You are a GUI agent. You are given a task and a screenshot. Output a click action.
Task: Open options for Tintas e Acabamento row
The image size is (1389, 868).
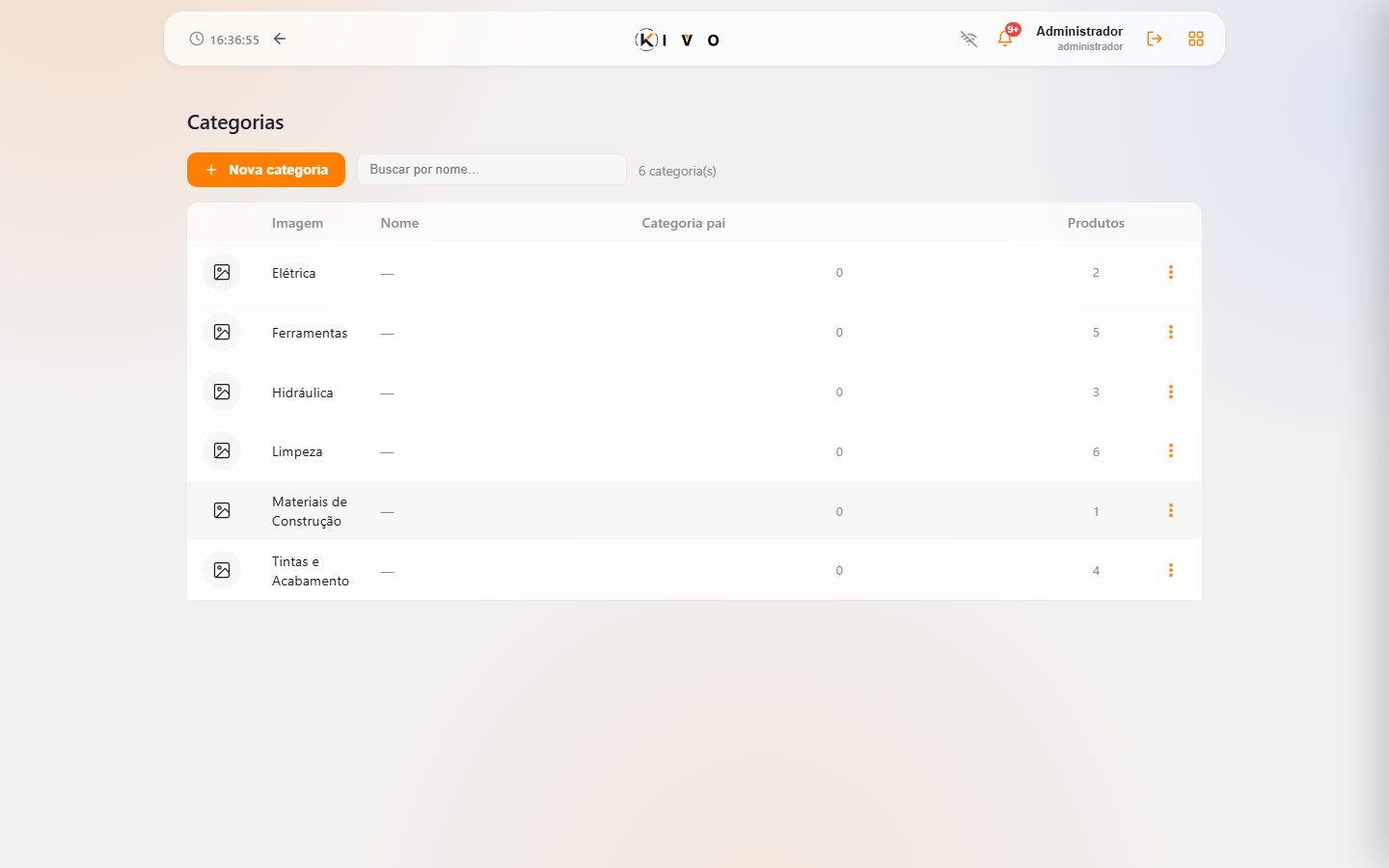pyautogui.click(x=1171, y=571)
